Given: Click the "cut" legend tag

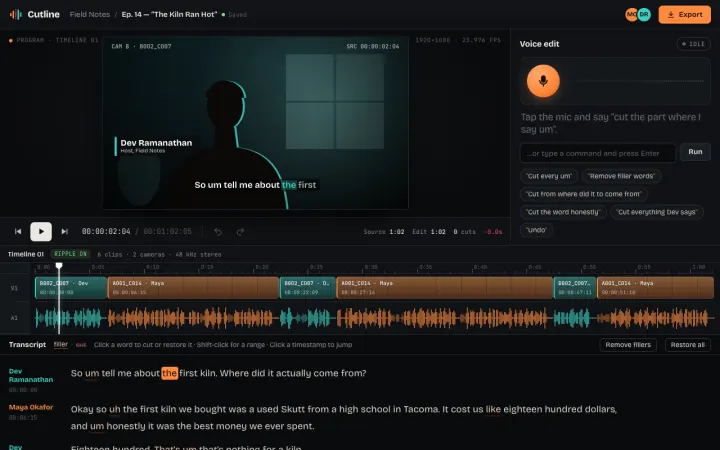Looking at the screenshot, I should (81, 345).
